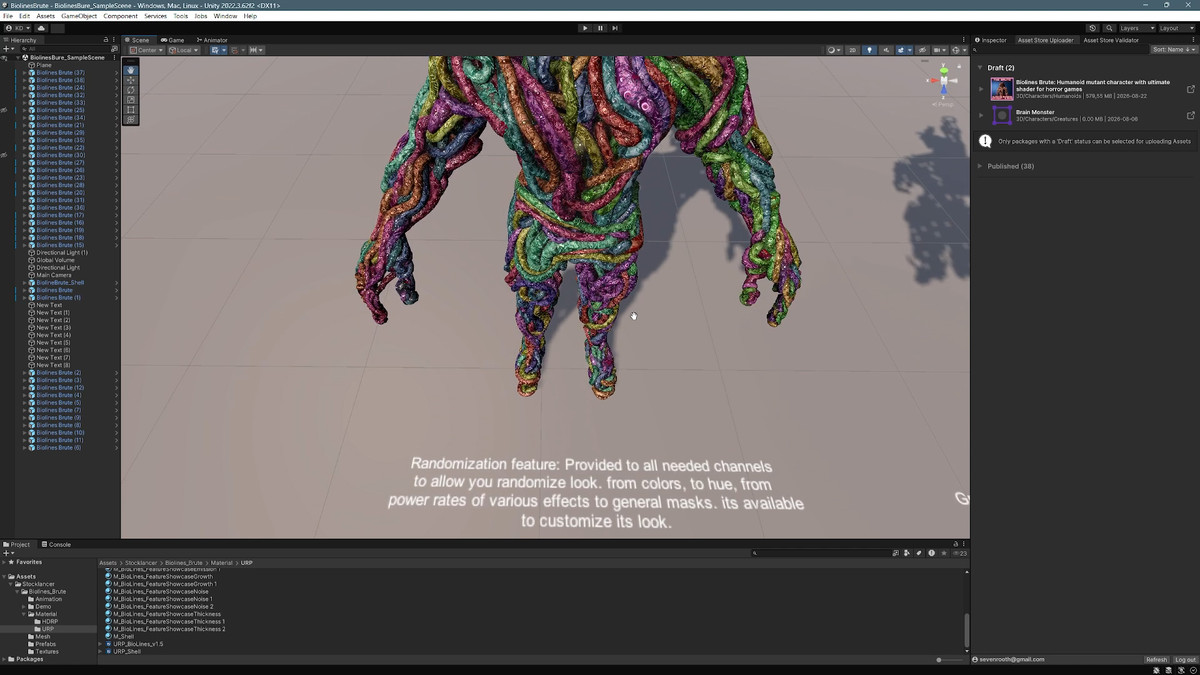
Task: Collapse the Draft (2) section
Action: click(981, 68)
